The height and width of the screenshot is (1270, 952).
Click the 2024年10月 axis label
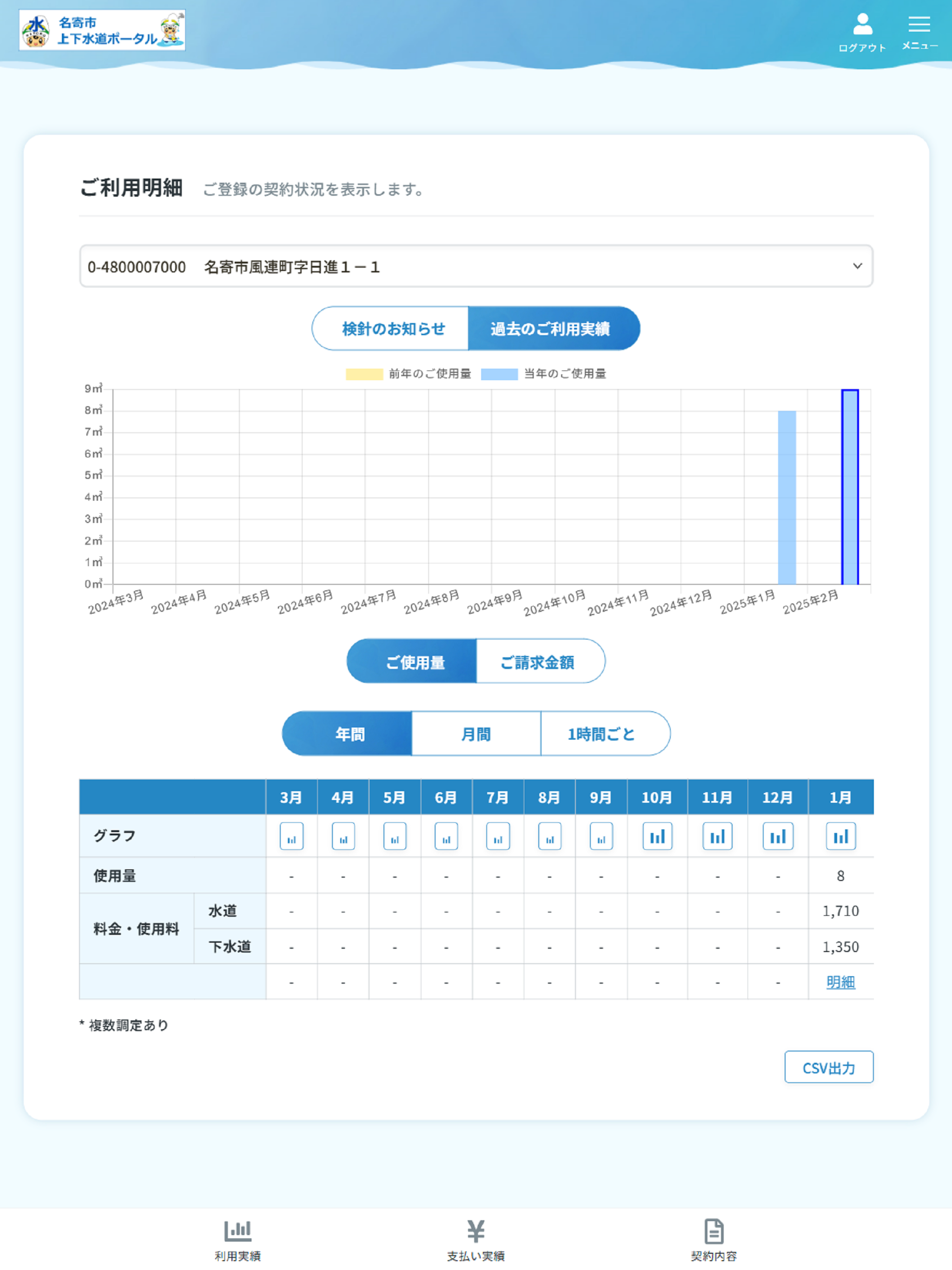pyautogui.click(x=555, y=603)
